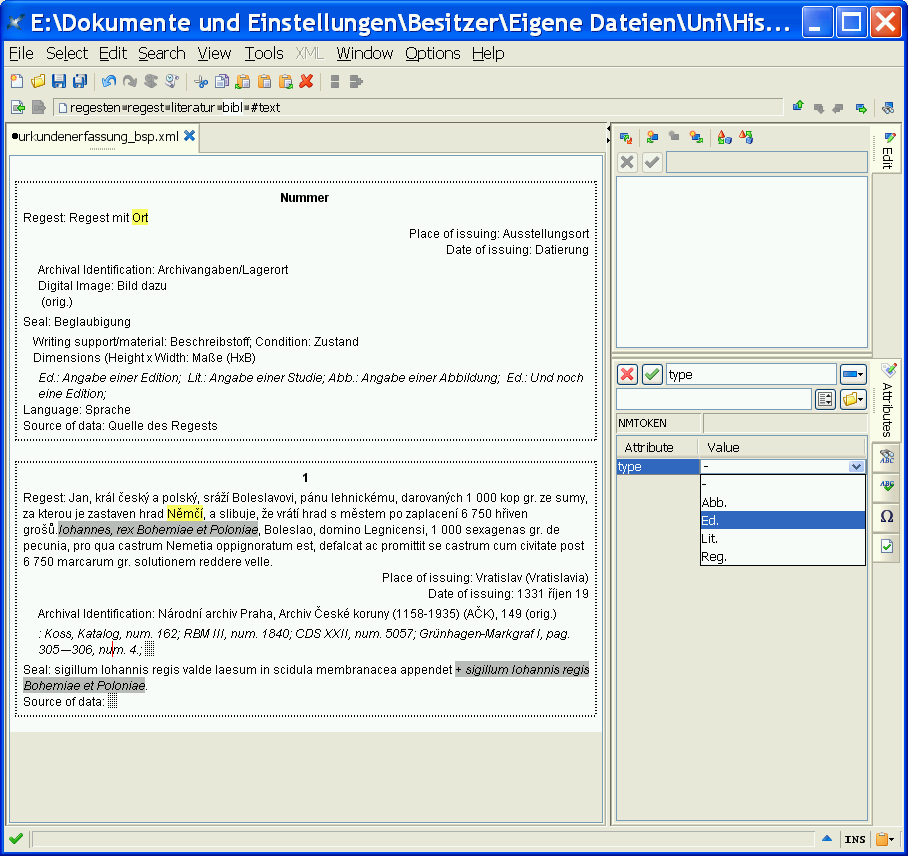Click the Join elements icon

click(x=356, y=82)
